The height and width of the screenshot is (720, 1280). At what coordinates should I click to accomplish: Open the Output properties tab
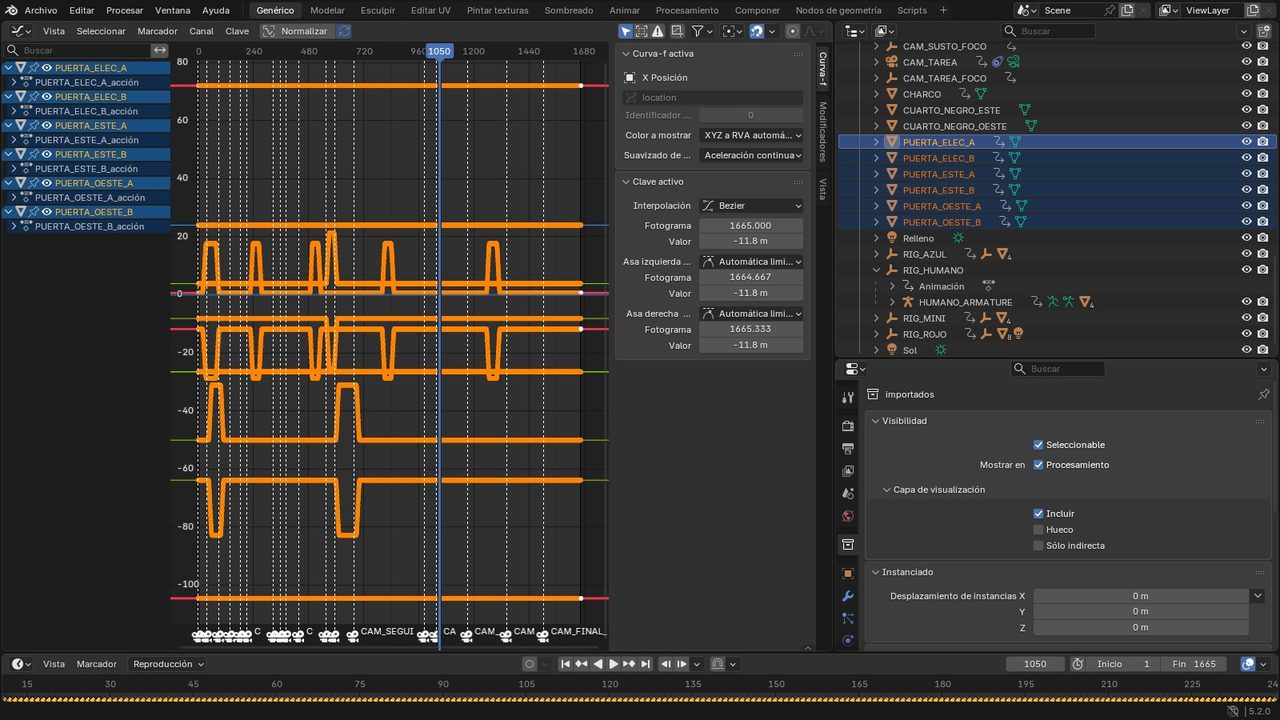coord(848,448)
